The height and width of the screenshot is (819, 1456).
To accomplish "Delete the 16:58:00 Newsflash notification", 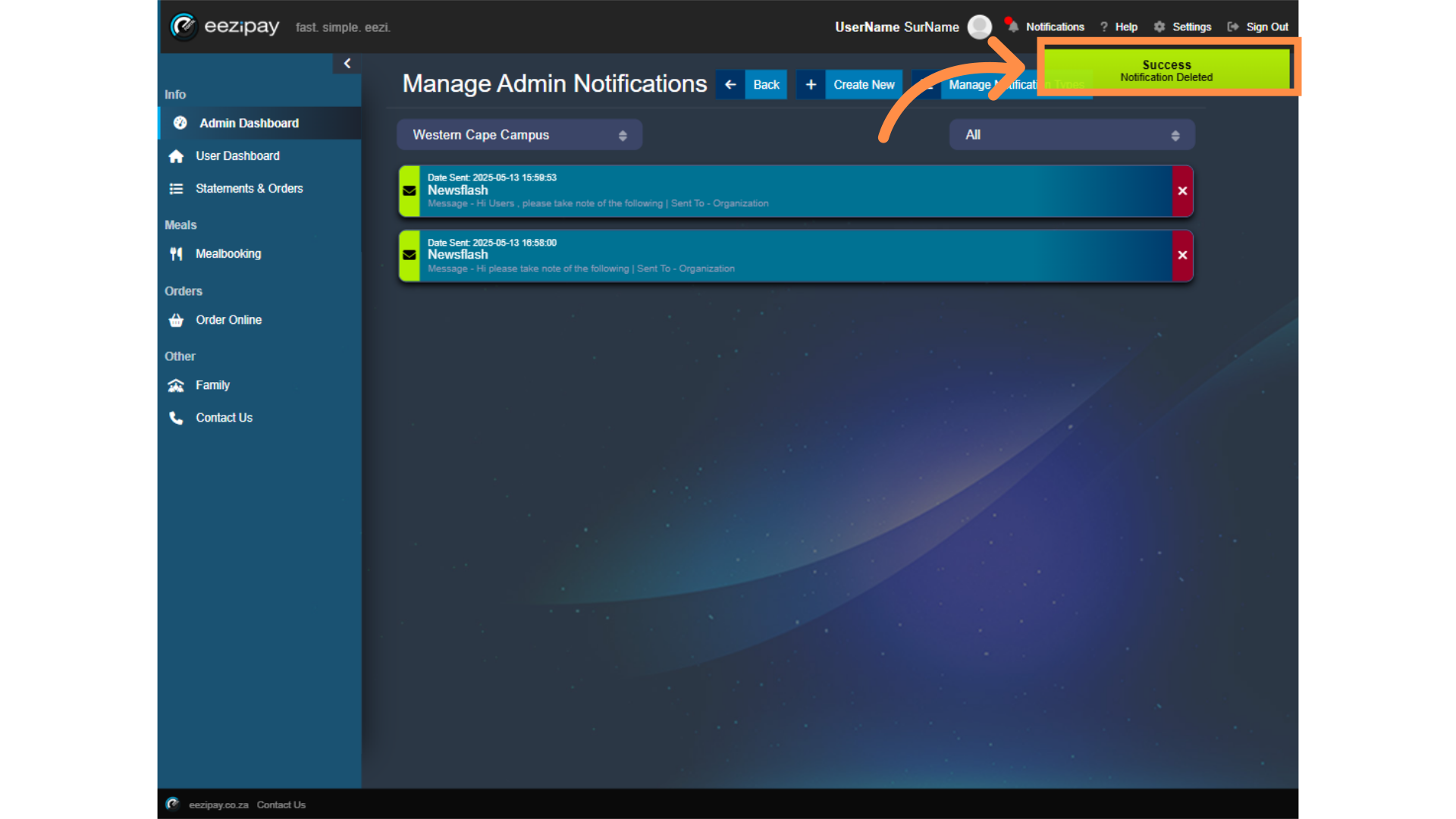I will [1182, 256].
